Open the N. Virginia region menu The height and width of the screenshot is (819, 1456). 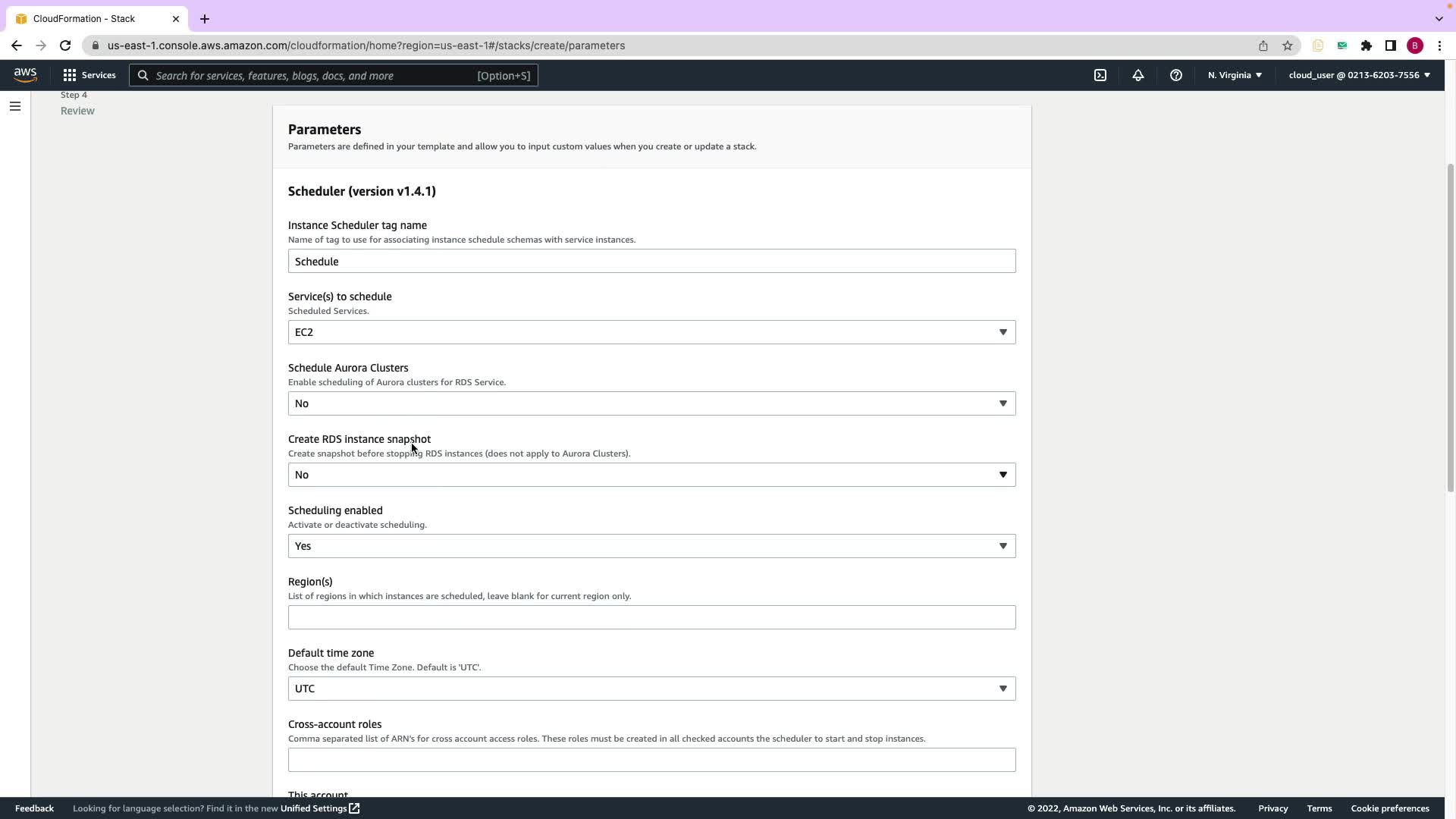click(x=1234, y=75)
